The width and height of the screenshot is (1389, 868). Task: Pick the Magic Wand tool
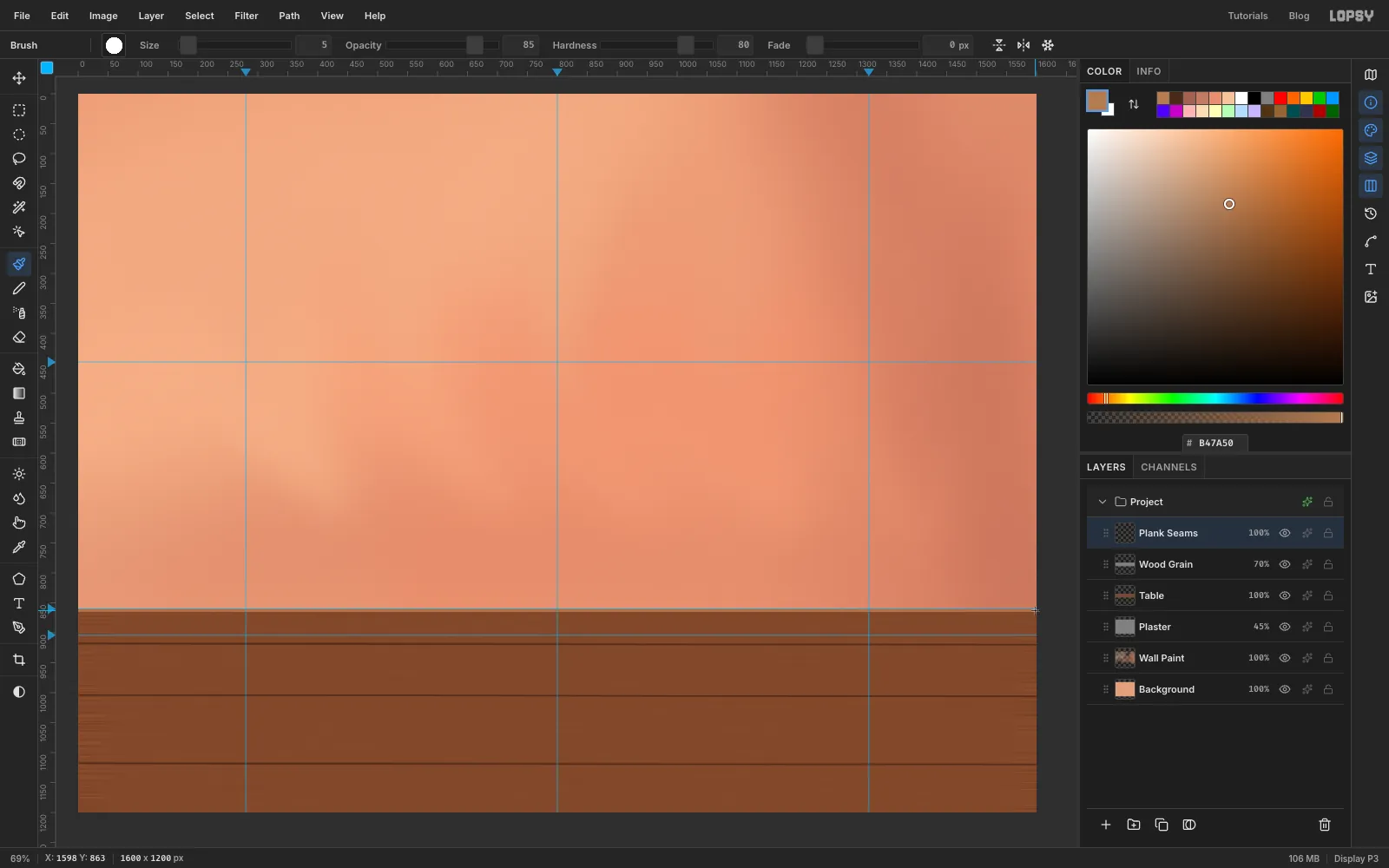click(19, 207)
